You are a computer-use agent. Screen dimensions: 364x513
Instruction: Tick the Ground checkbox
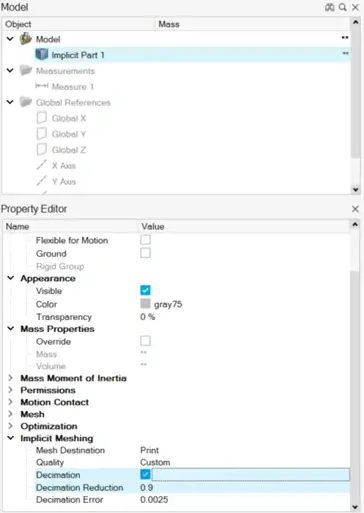click(x=145, y=253)
